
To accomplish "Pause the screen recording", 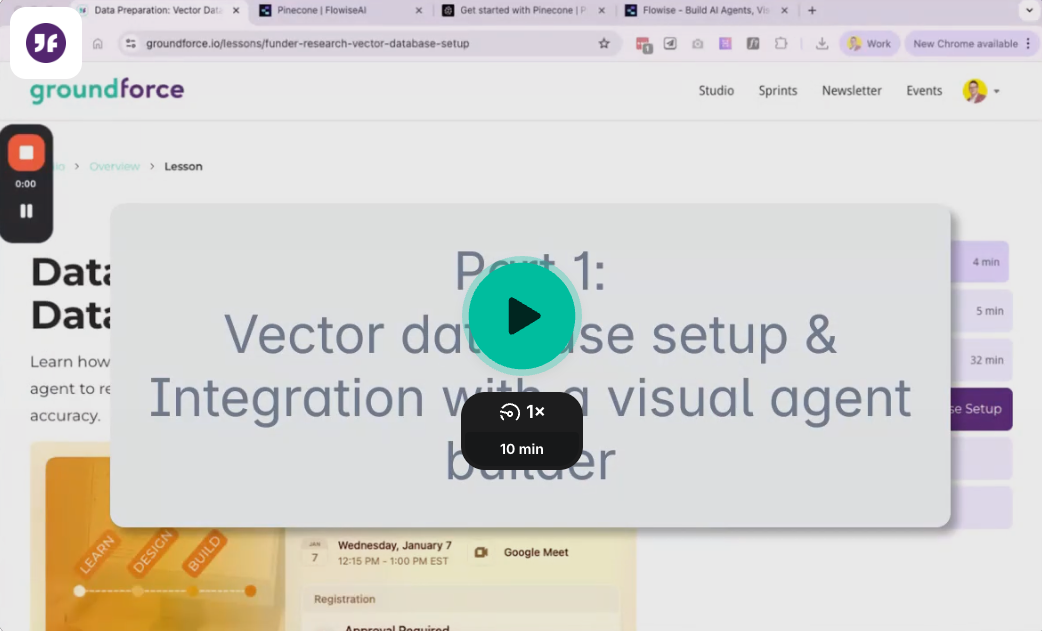I will 26,211.
